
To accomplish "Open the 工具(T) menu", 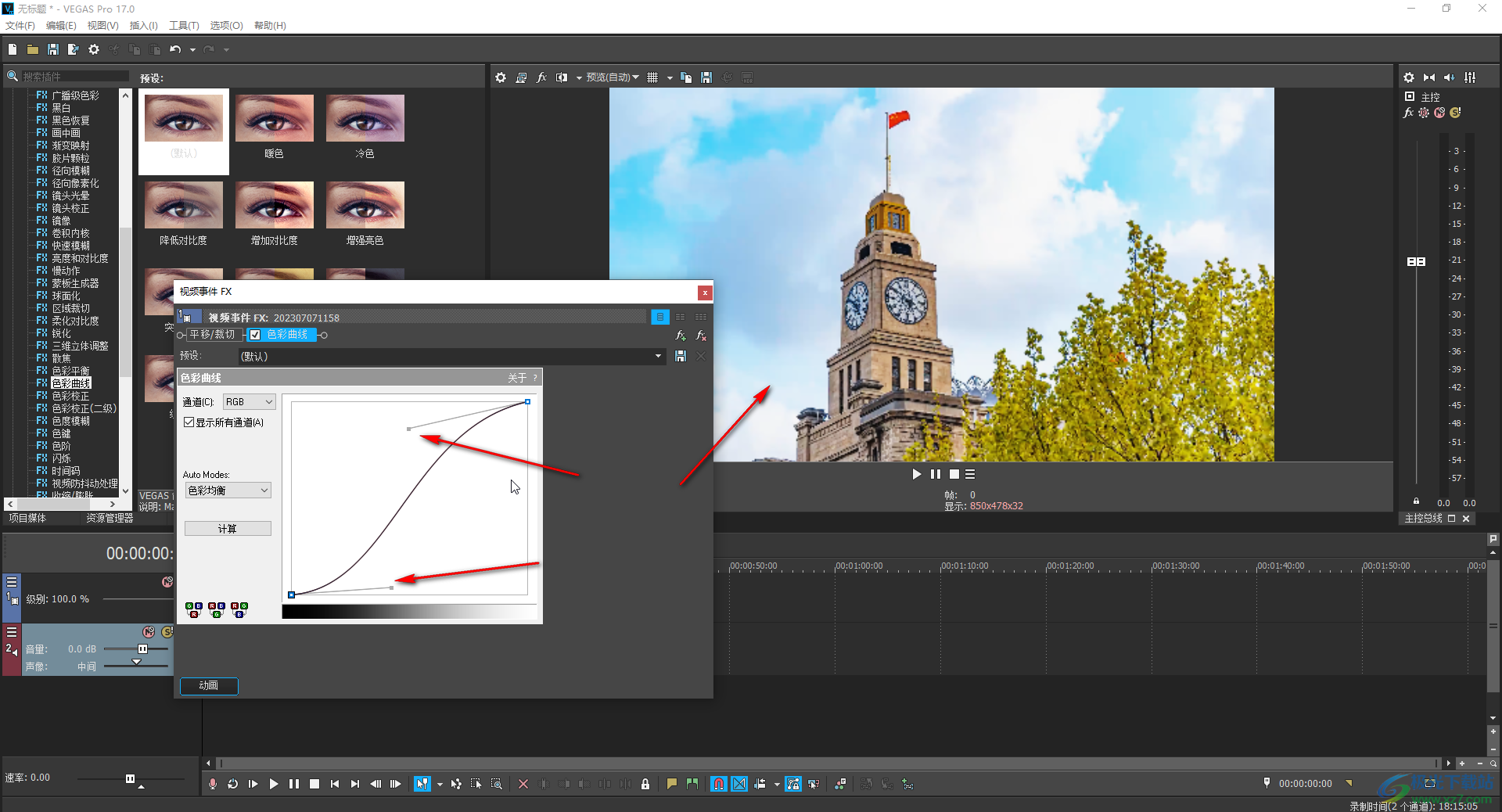I will (184, 26).
